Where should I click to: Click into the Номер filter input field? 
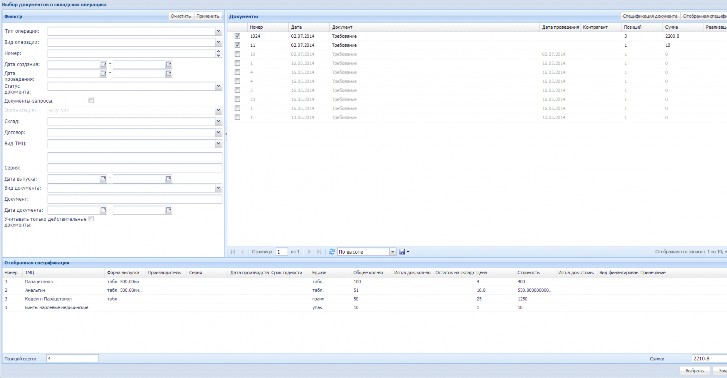click(x=131, y=53)
